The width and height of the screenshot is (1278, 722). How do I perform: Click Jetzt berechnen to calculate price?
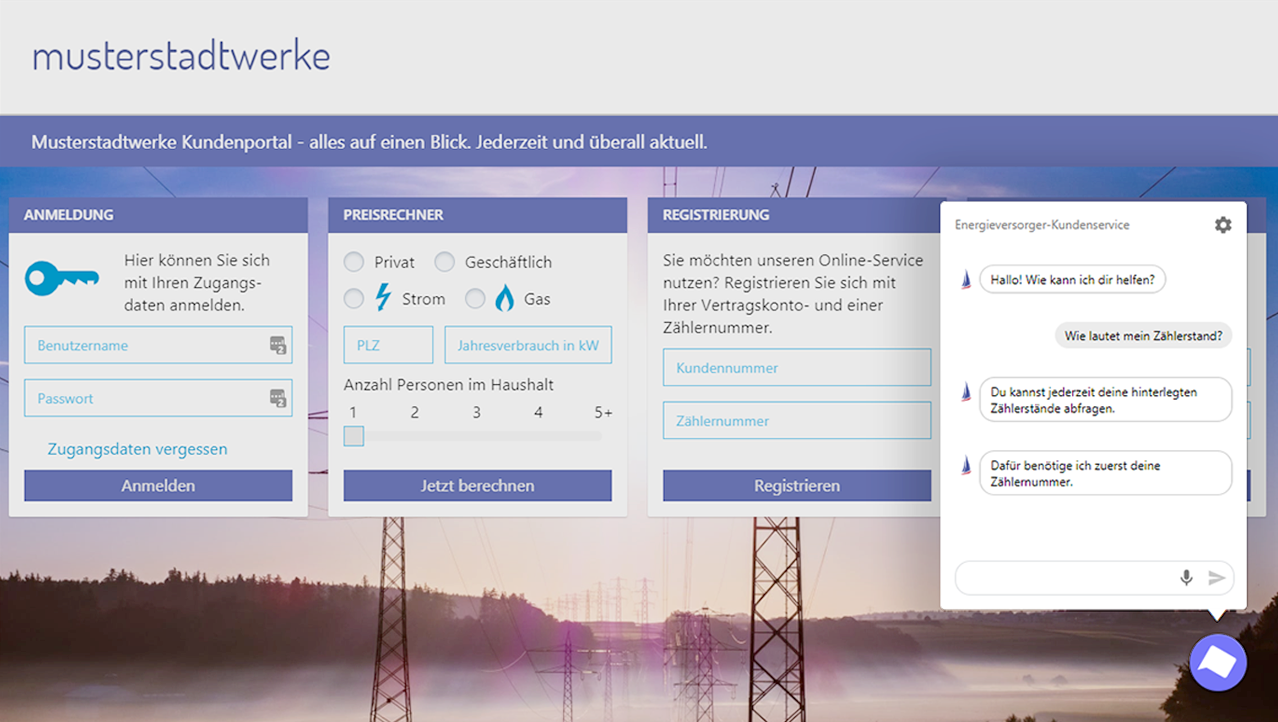(478, 486)
